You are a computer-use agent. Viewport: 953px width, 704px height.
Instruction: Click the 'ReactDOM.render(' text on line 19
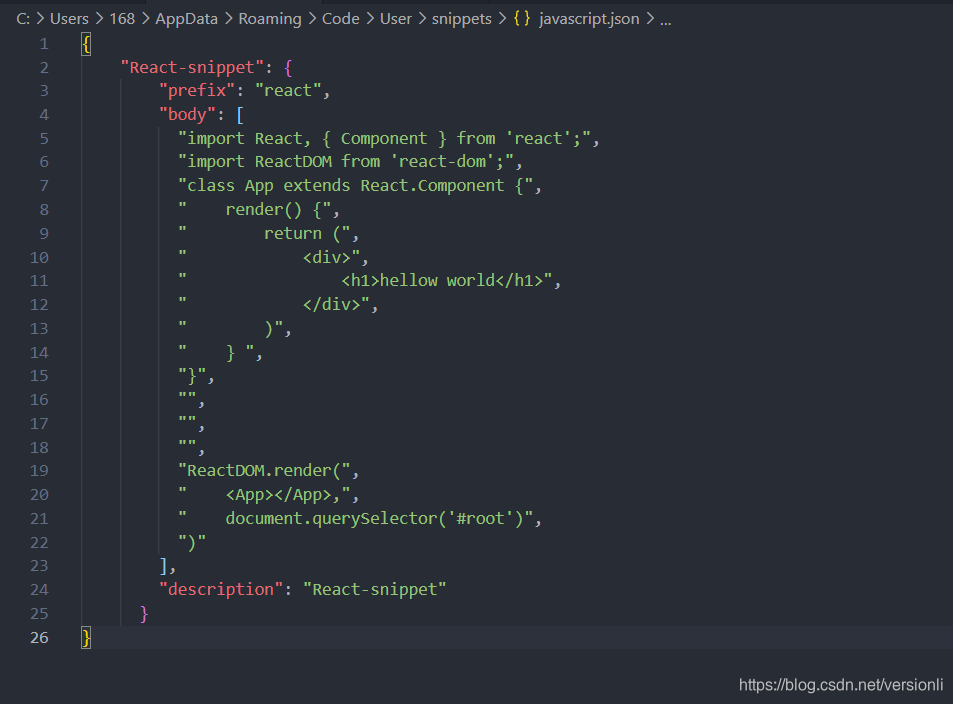pyautogui.click(x=264, y=471)
